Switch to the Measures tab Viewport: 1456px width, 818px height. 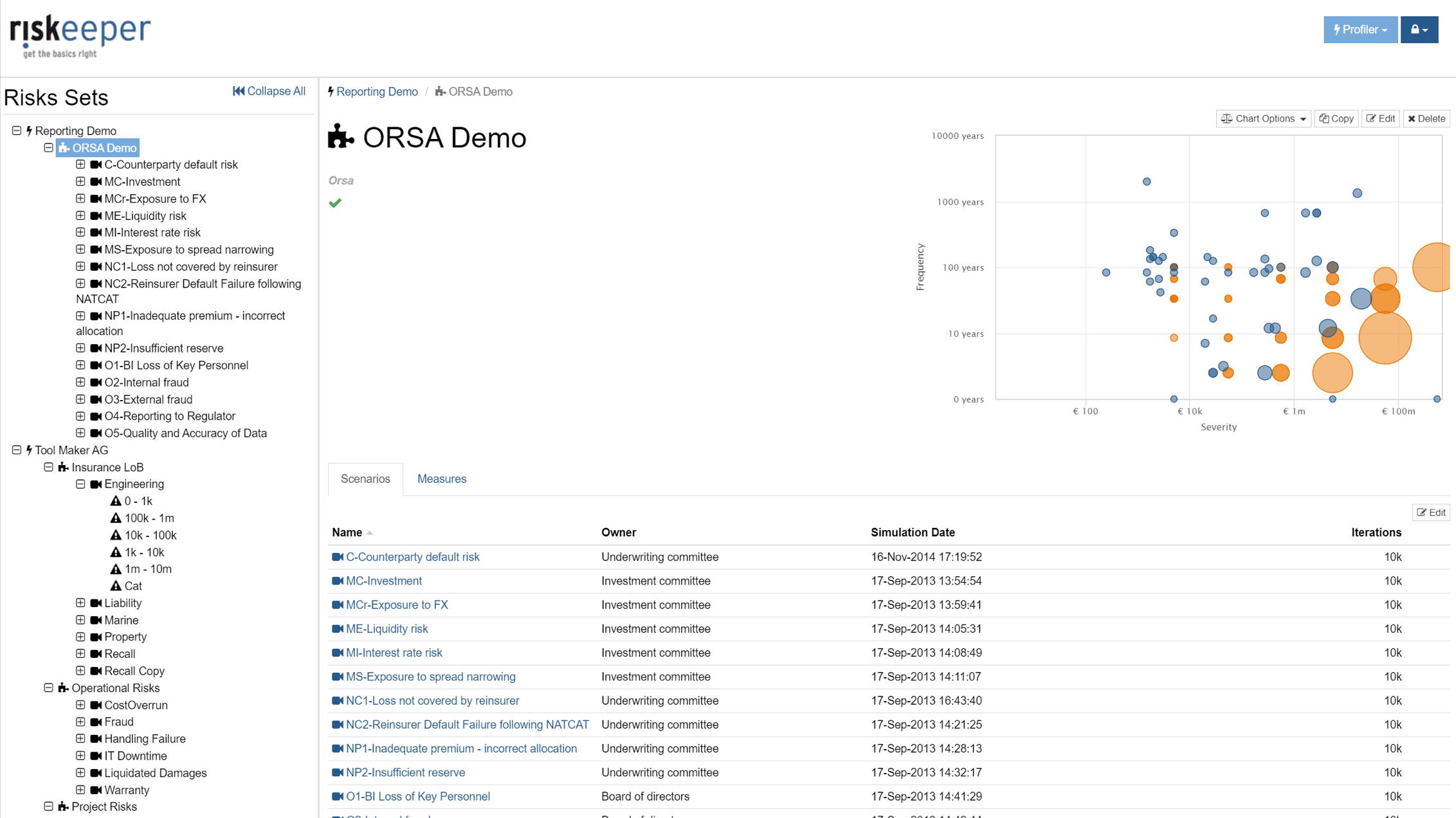click(441, 479)
